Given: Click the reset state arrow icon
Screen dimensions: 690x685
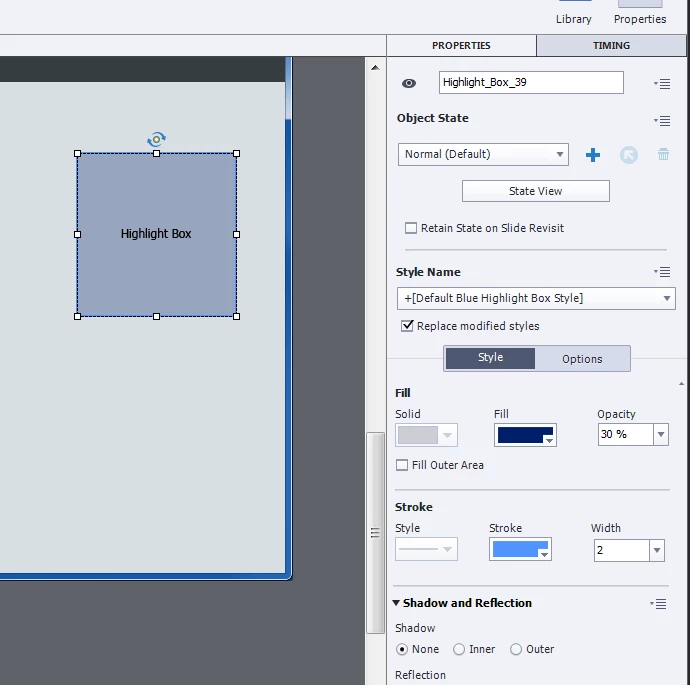Looking at the screenshot, I should click(x=628, y=155).
